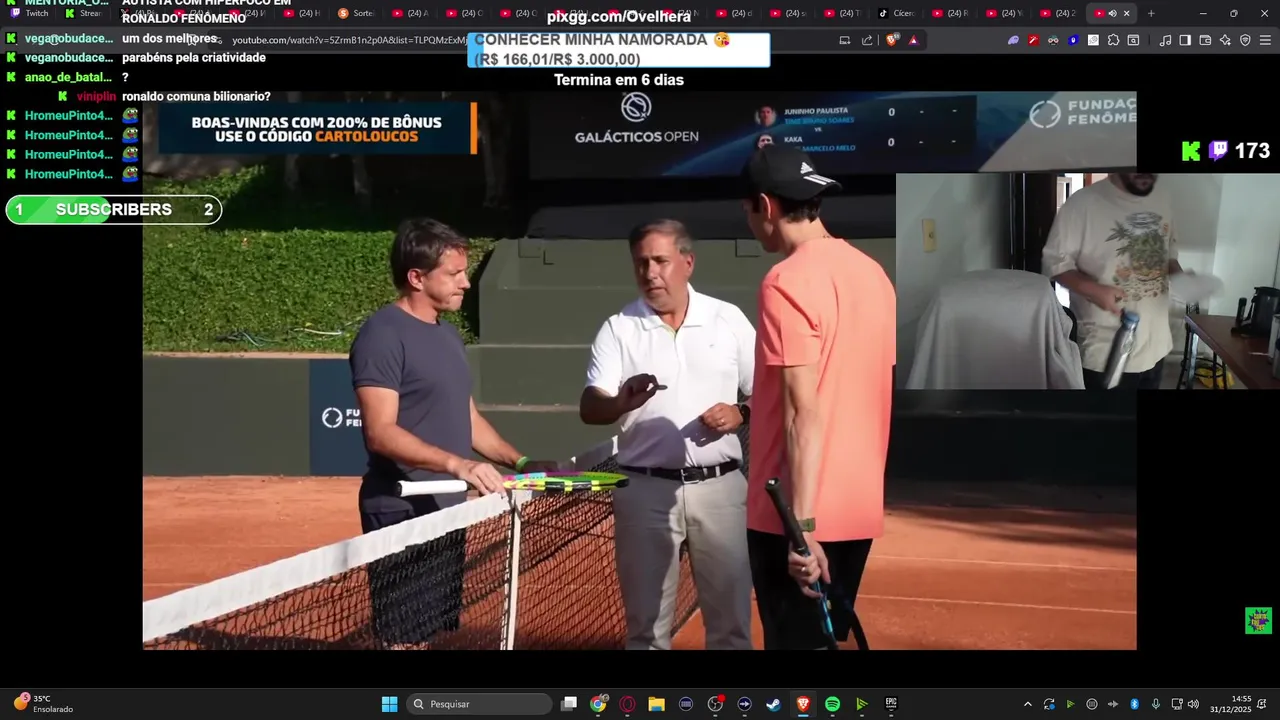Switch to the Sorte browser tab
Screen dimensions: 1280x720
pyautogui.click(x=356, y=13)
